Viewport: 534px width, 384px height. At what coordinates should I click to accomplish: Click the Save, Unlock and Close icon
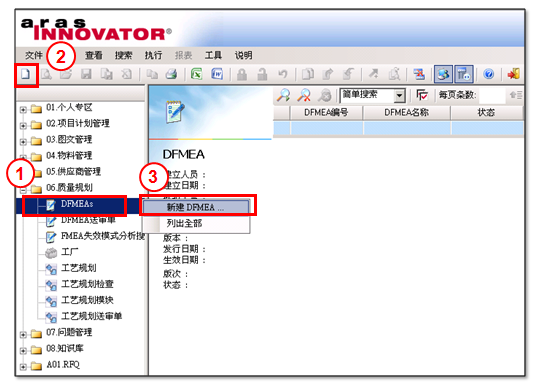(106, 74)
